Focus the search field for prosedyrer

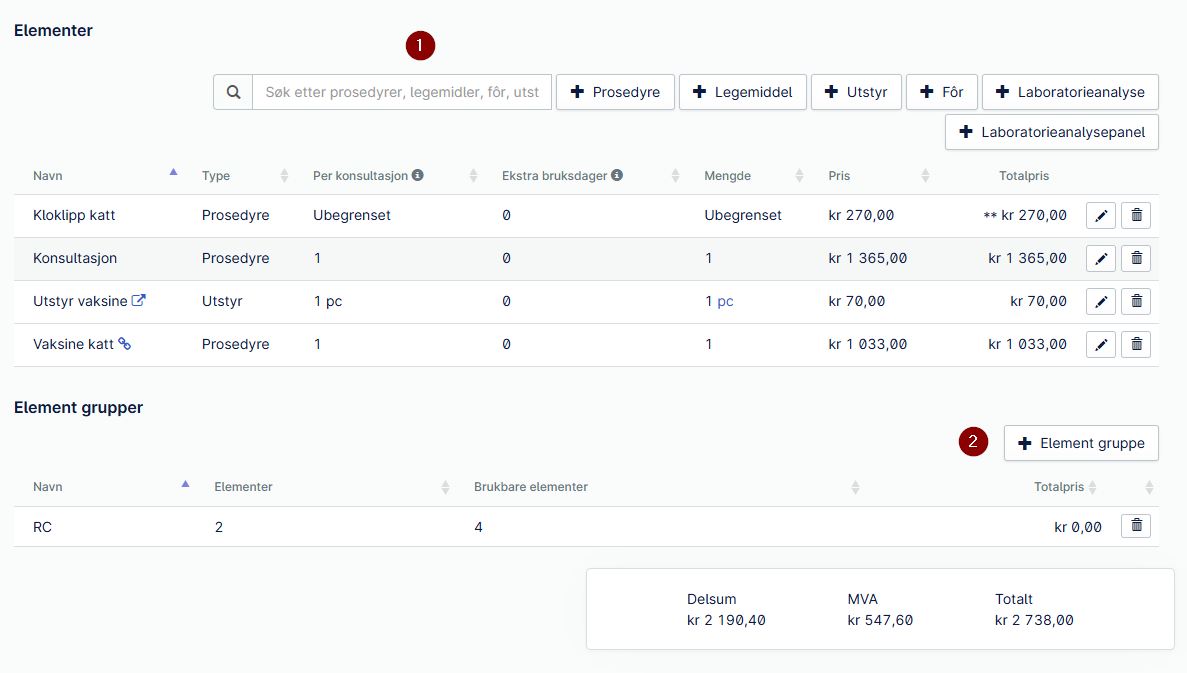[x=402, y=92]
